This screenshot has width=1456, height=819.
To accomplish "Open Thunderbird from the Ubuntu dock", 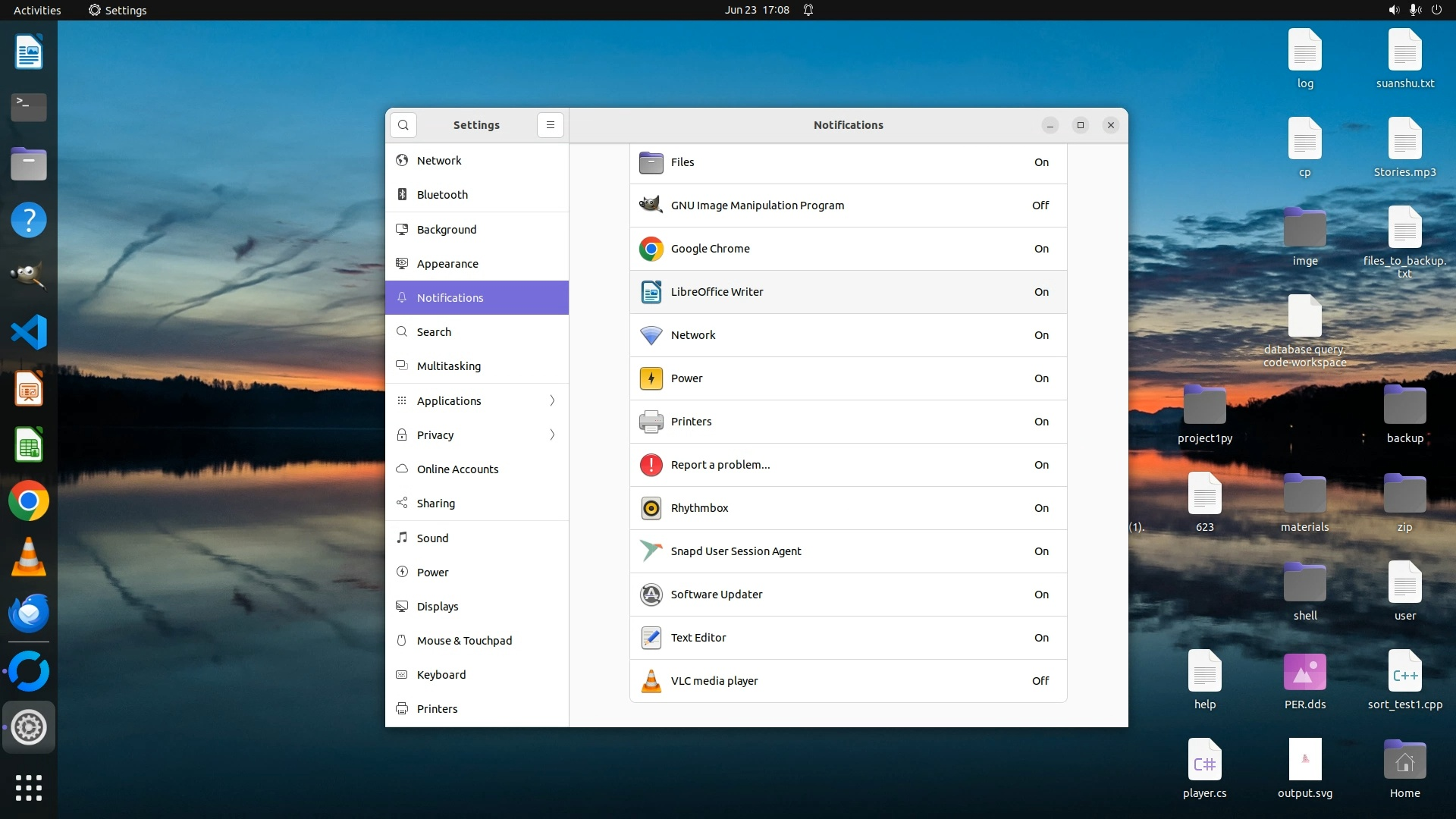I will tap(29, 613).
